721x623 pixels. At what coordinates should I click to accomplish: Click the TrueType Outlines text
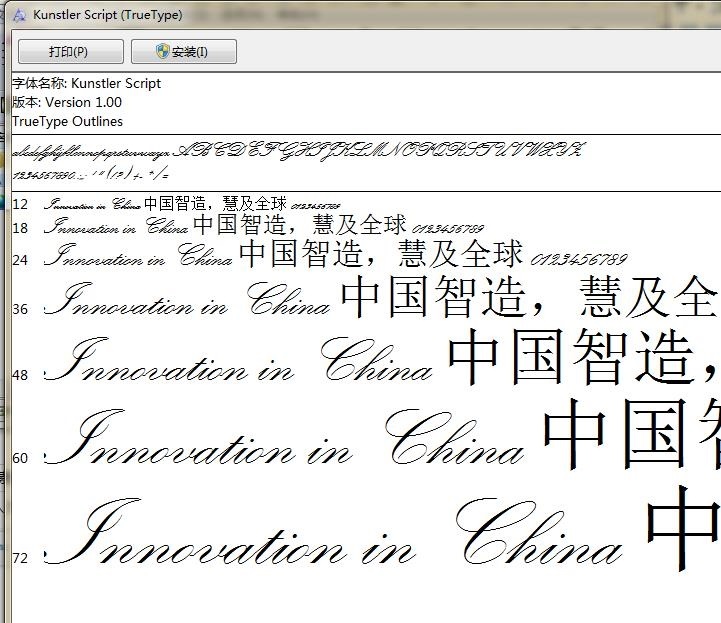point(68,121)
